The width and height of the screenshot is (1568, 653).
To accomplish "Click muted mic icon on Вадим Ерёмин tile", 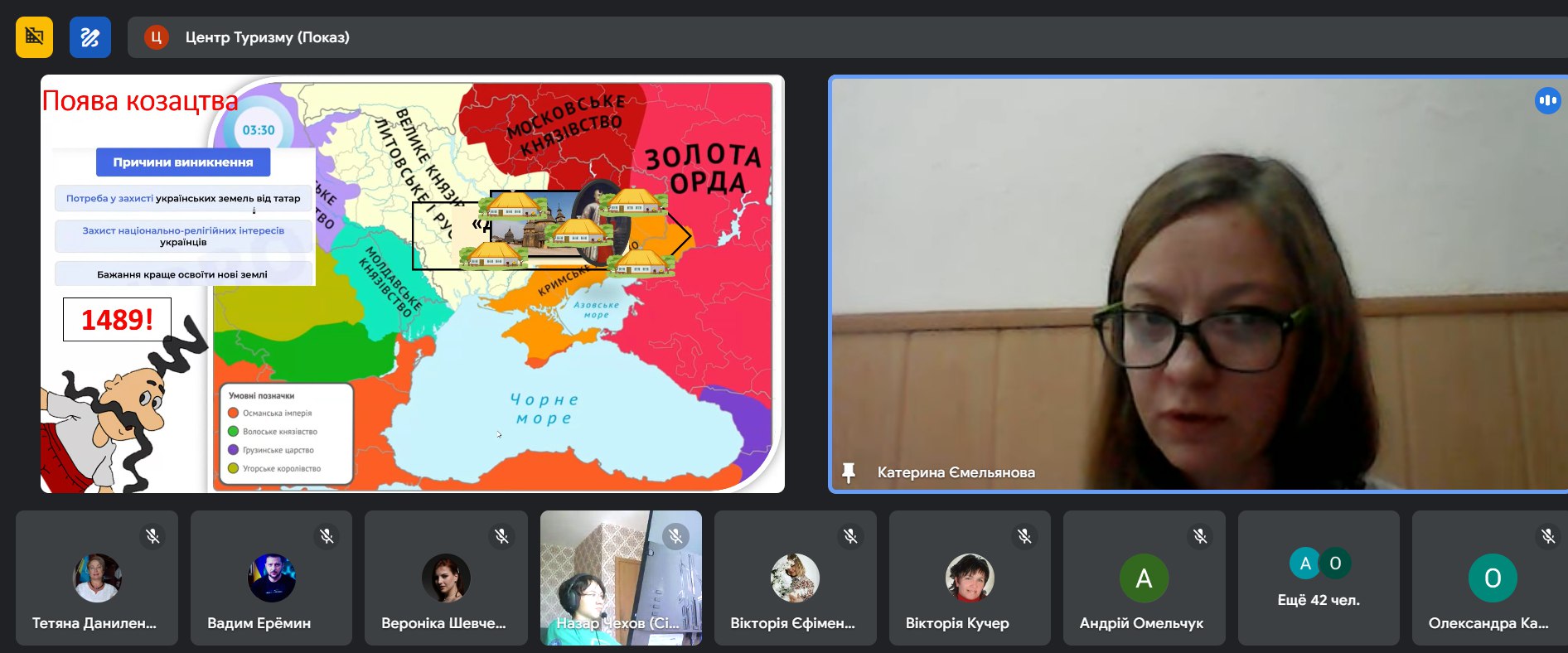I will point(327,536).
